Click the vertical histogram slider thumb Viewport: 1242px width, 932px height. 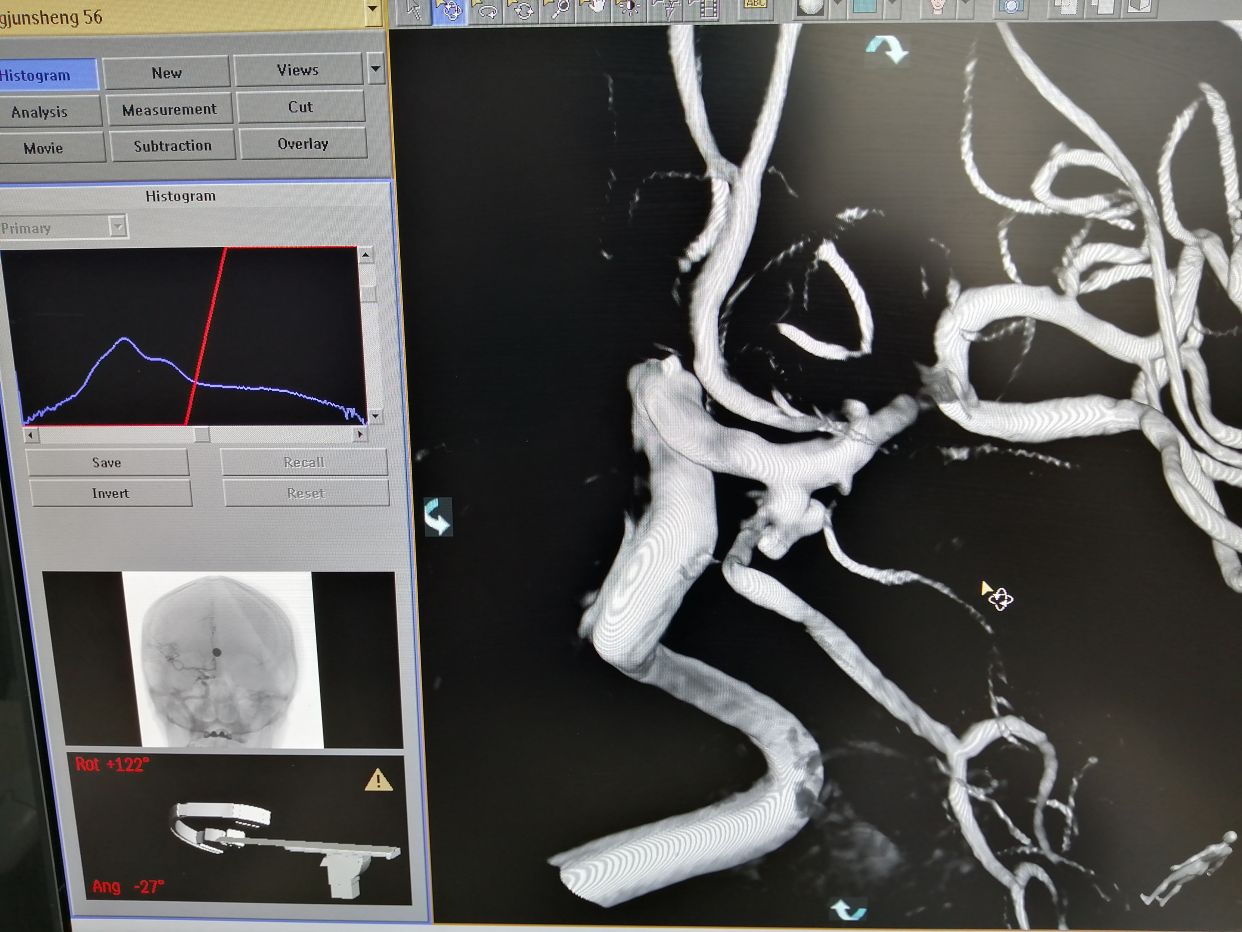[368, 292]
